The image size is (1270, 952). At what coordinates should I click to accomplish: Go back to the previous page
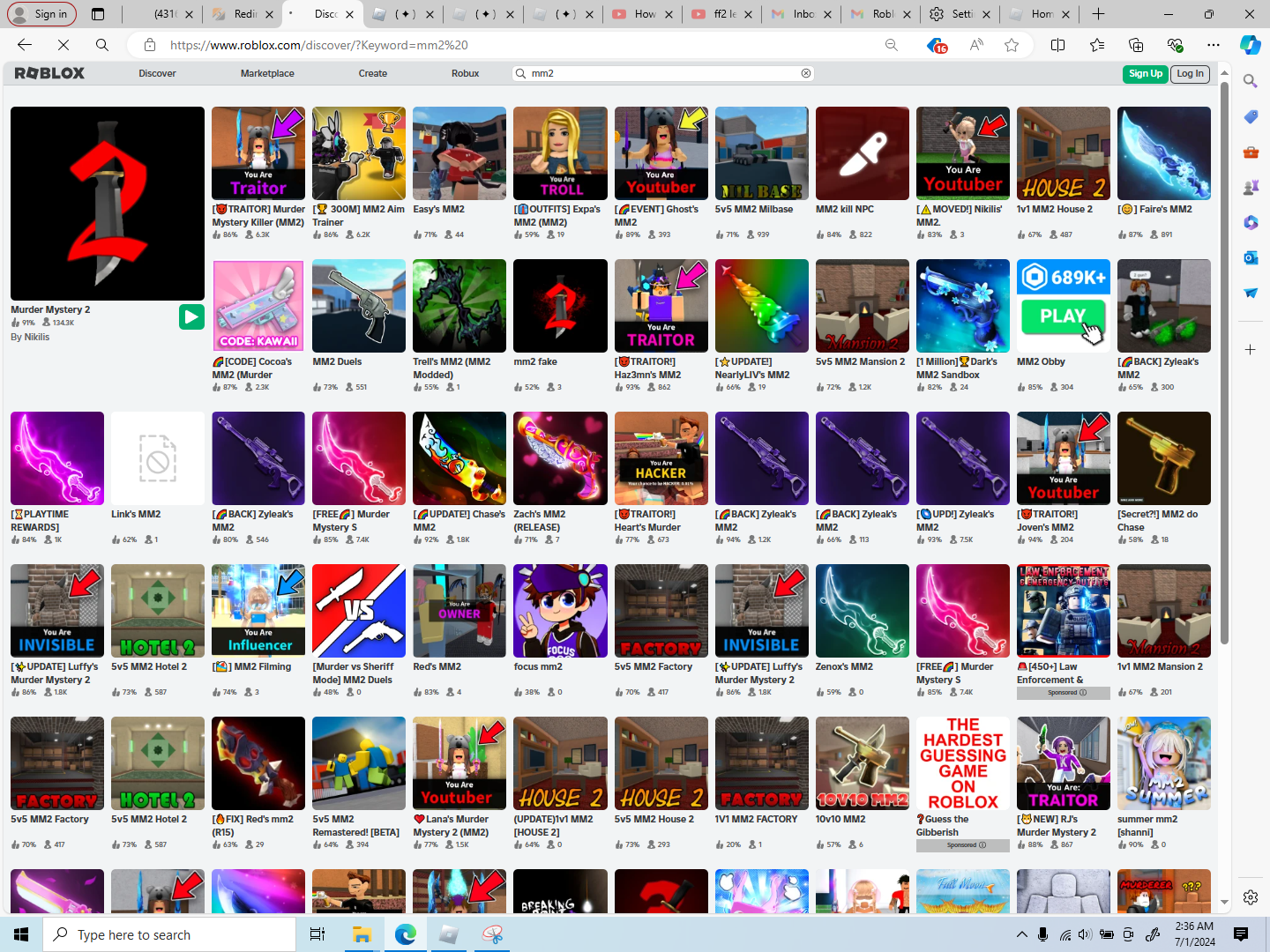click(25, 45)
